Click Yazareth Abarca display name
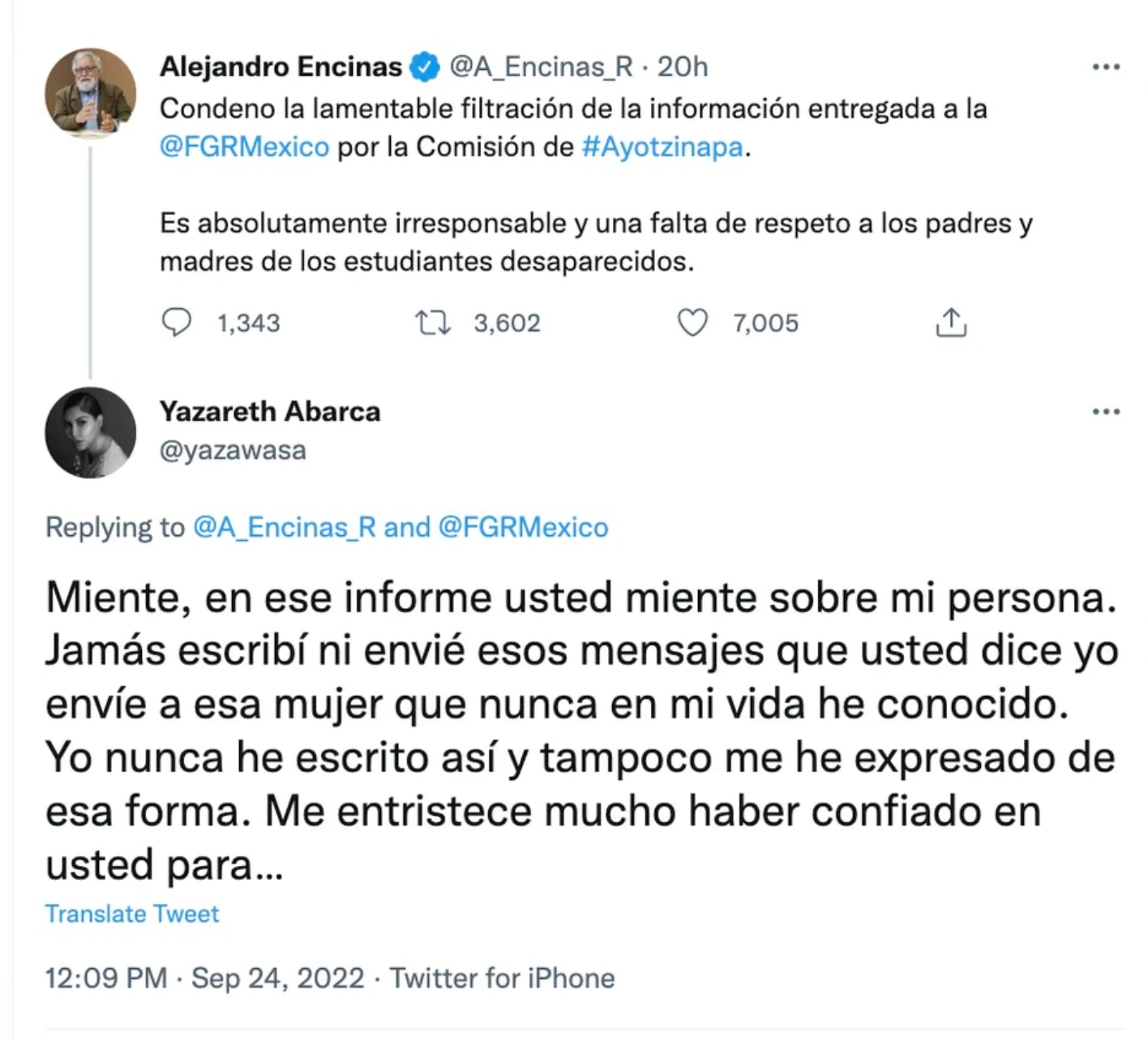The width and height of the screenshot is (1148, 1059). tap(270, 412)
